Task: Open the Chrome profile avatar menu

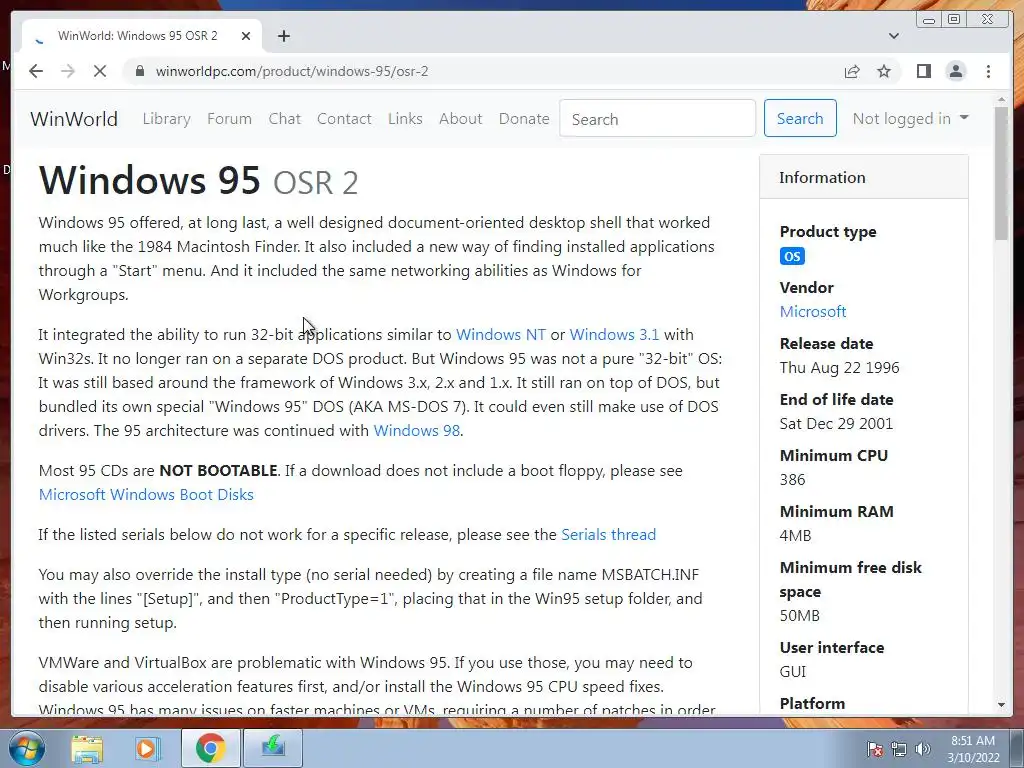Action: [955, 71]
